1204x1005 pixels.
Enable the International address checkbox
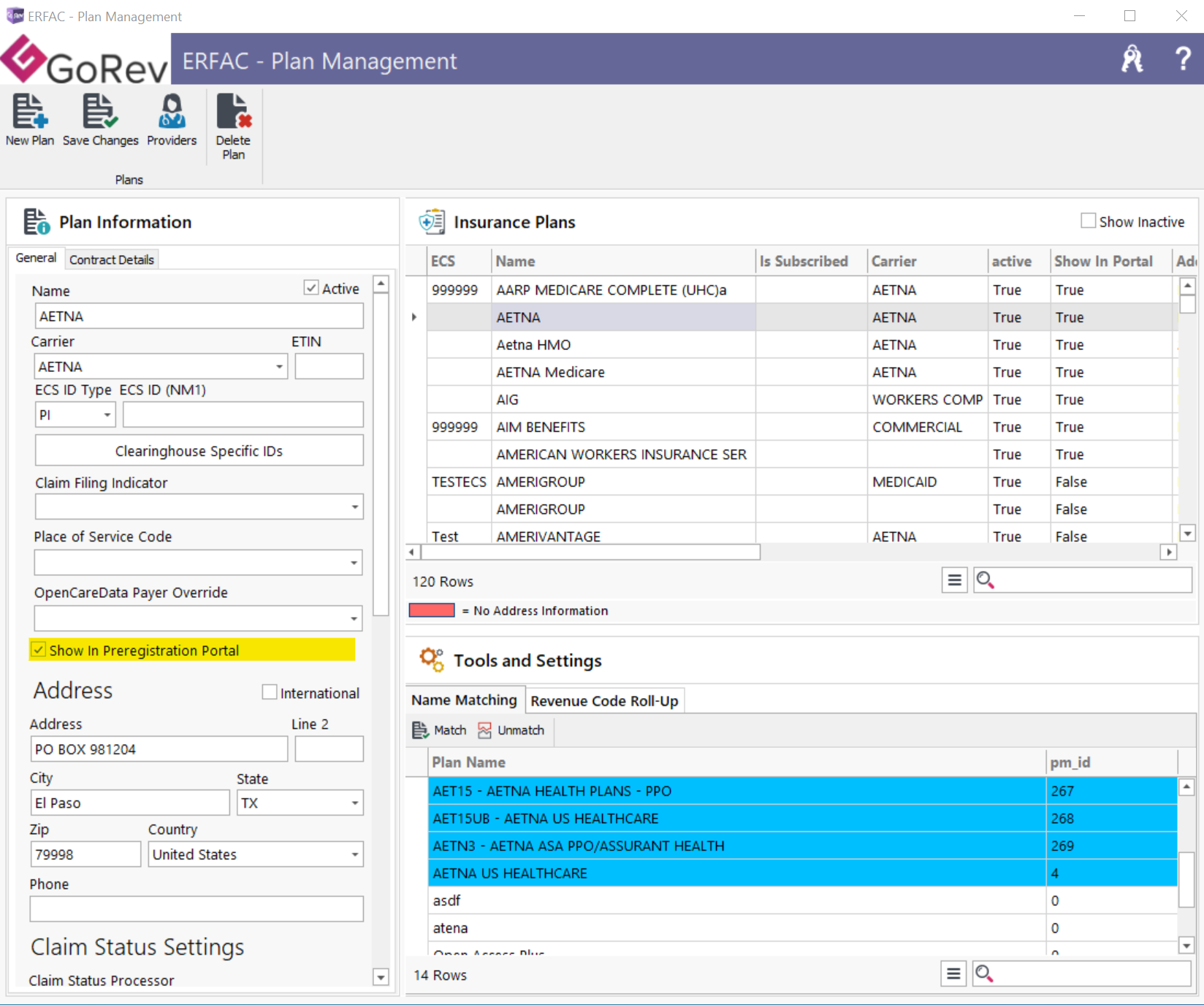coord(270,691)
